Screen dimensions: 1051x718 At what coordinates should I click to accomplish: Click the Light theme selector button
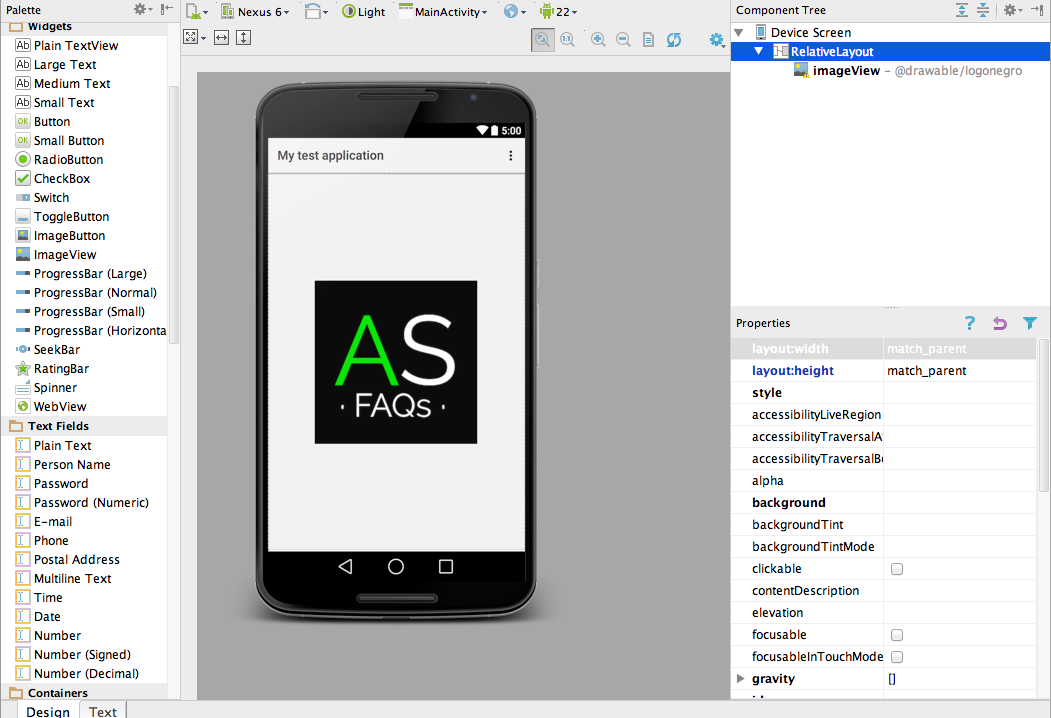363,11
